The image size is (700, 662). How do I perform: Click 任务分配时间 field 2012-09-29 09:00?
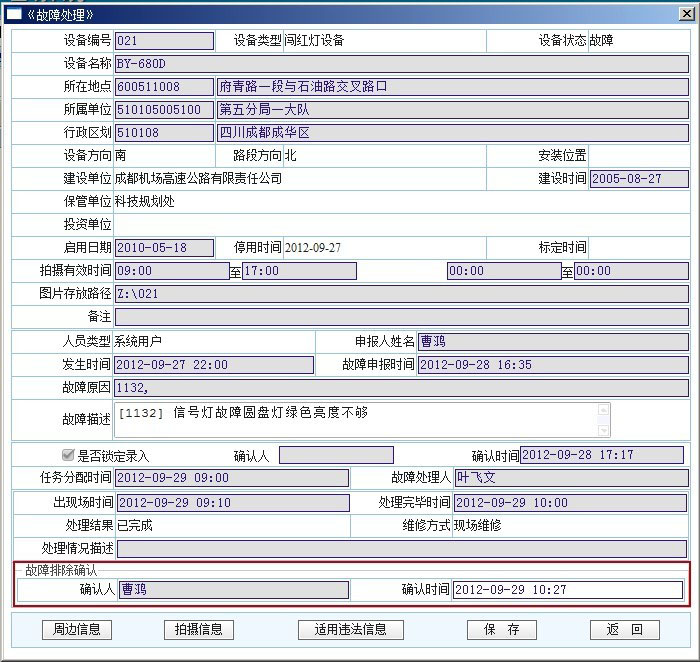232,478
